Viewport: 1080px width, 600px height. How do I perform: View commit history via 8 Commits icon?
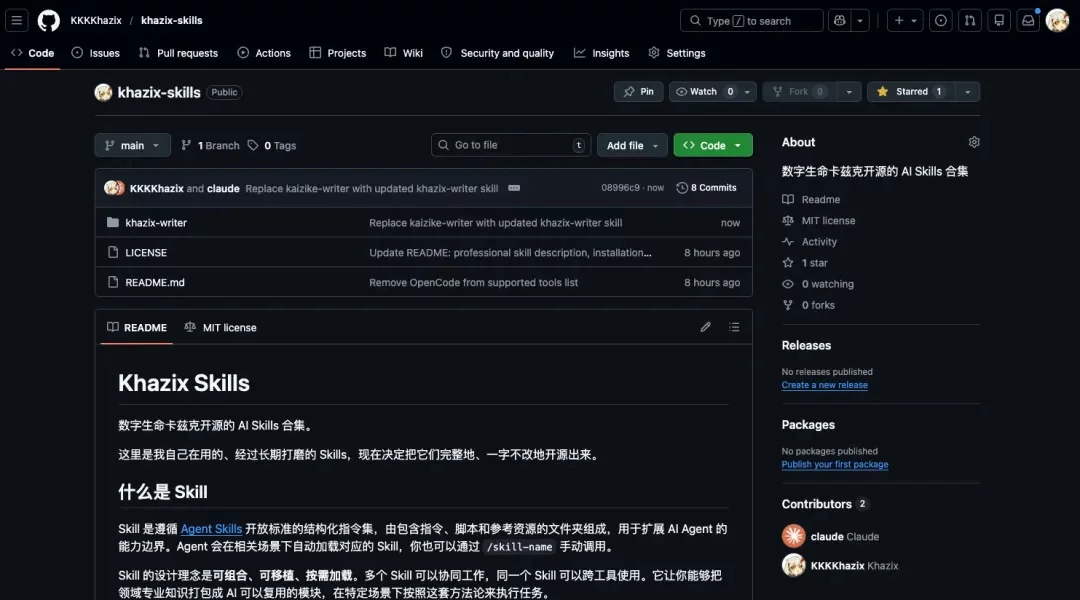point(706,187)
